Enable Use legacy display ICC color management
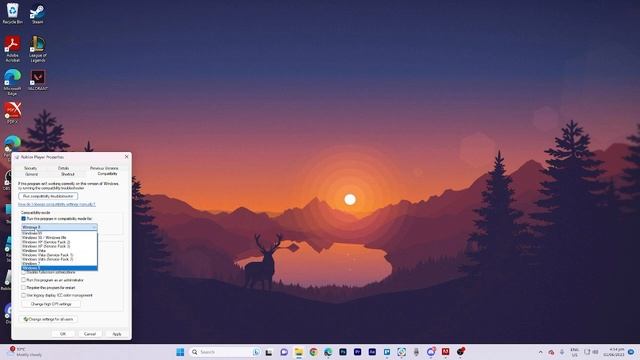Image resolution: width=640 pixels, height=360 pixels. coord(23,296)
